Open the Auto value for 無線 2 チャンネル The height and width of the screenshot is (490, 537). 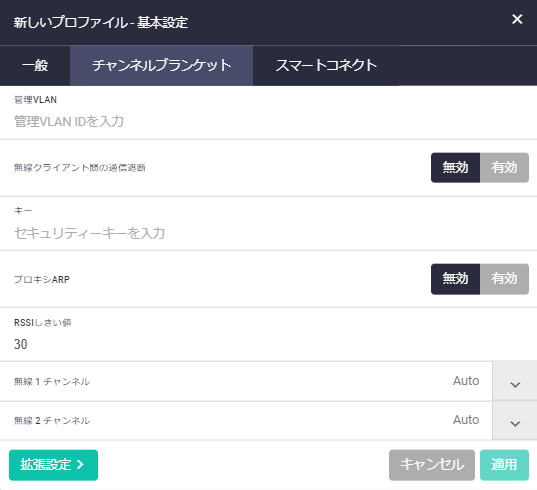[466, 420]
